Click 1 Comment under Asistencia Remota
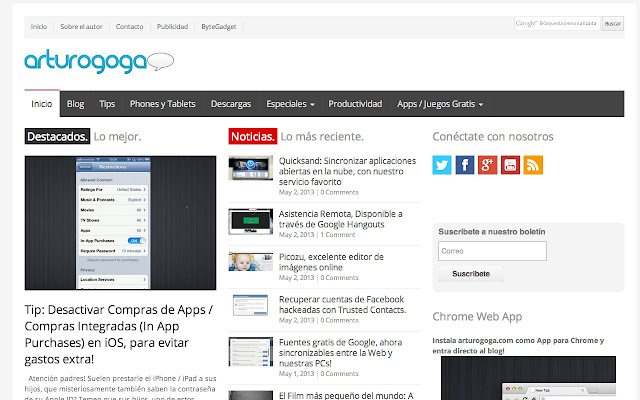 pyautogui.click(x=338, y=235)
